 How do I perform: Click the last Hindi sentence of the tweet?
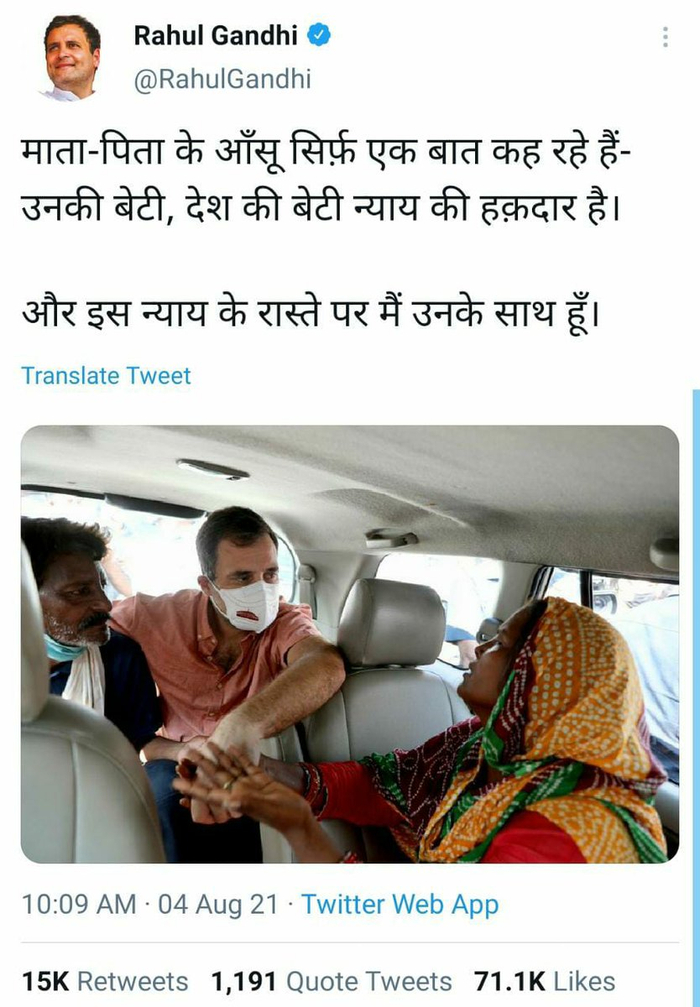(311, 315)
